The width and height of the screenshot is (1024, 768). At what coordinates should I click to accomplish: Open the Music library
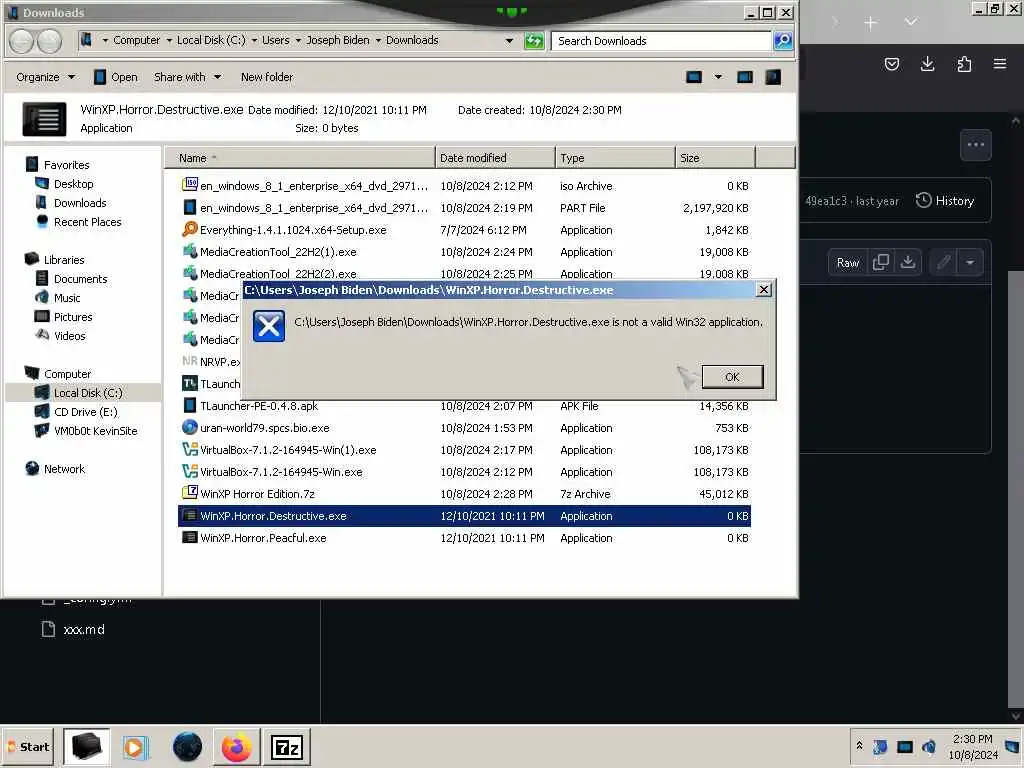[x=67, y=298]
